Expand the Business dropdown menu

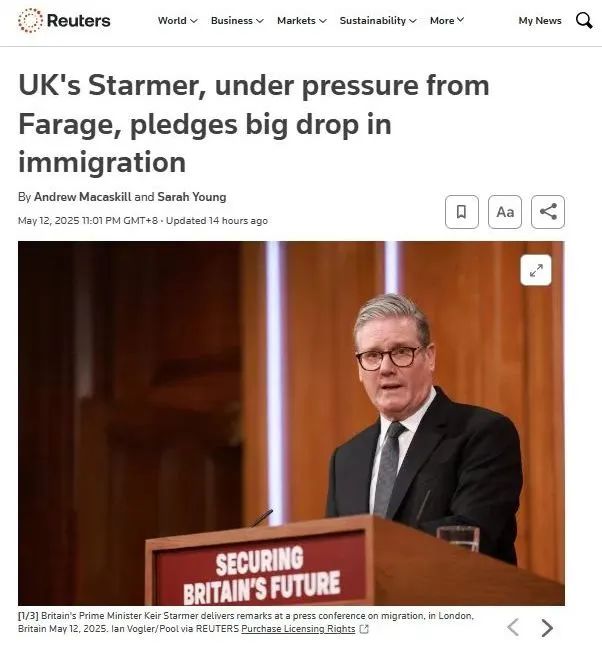(x=237, y=21)
